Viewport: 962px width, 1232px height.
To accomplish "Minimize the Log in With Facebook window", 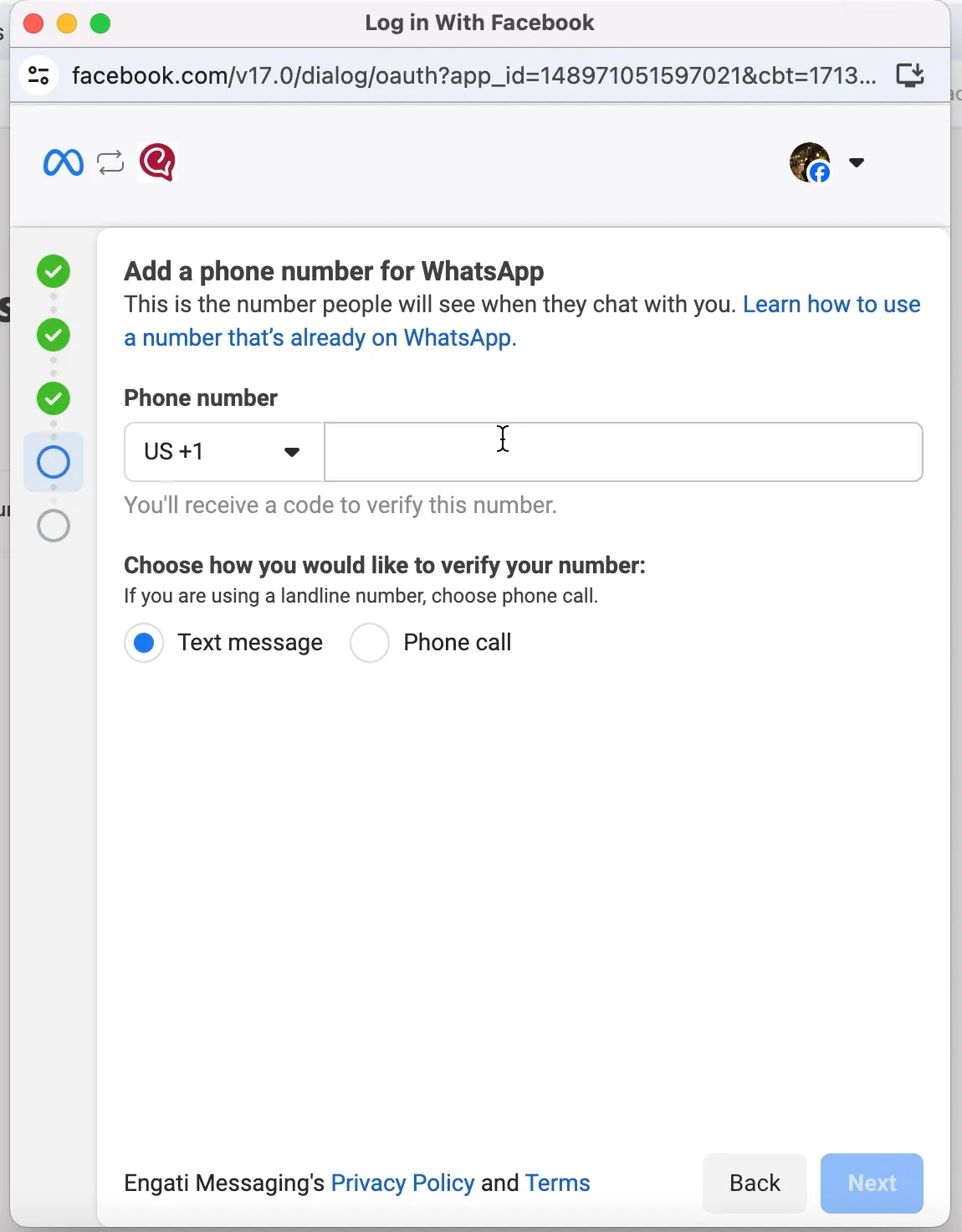I will pyautogui.click(x=67, y=23).
